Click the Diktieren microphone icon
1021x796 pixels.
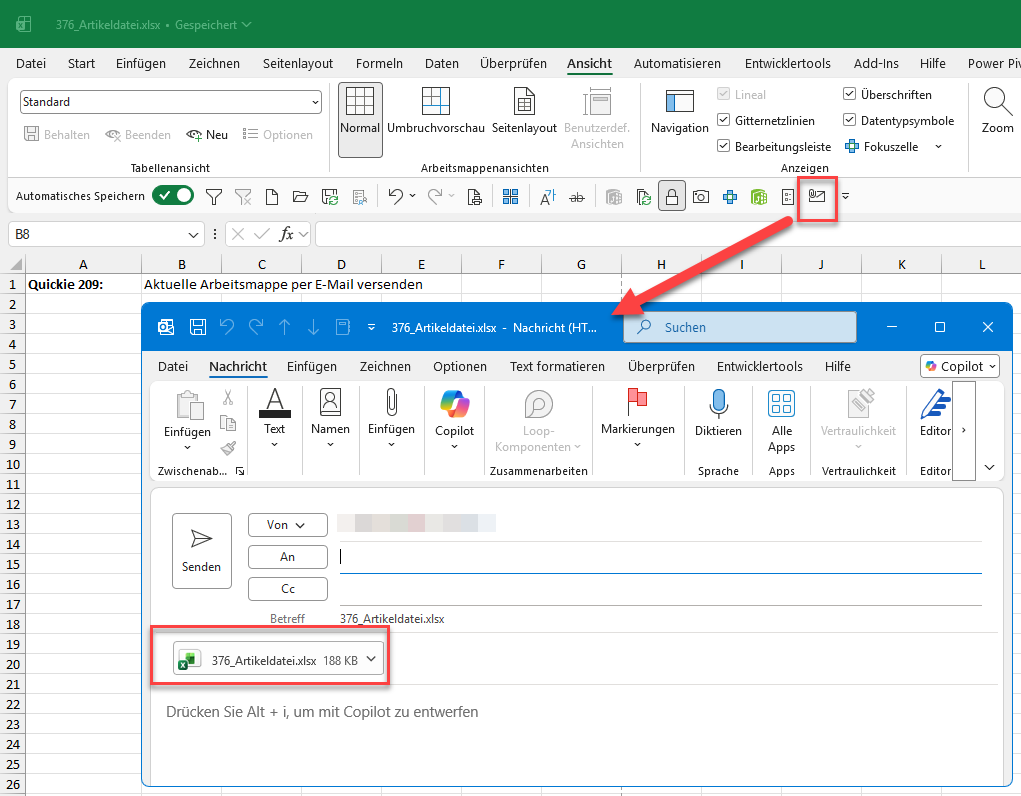(x=718, y=403)
